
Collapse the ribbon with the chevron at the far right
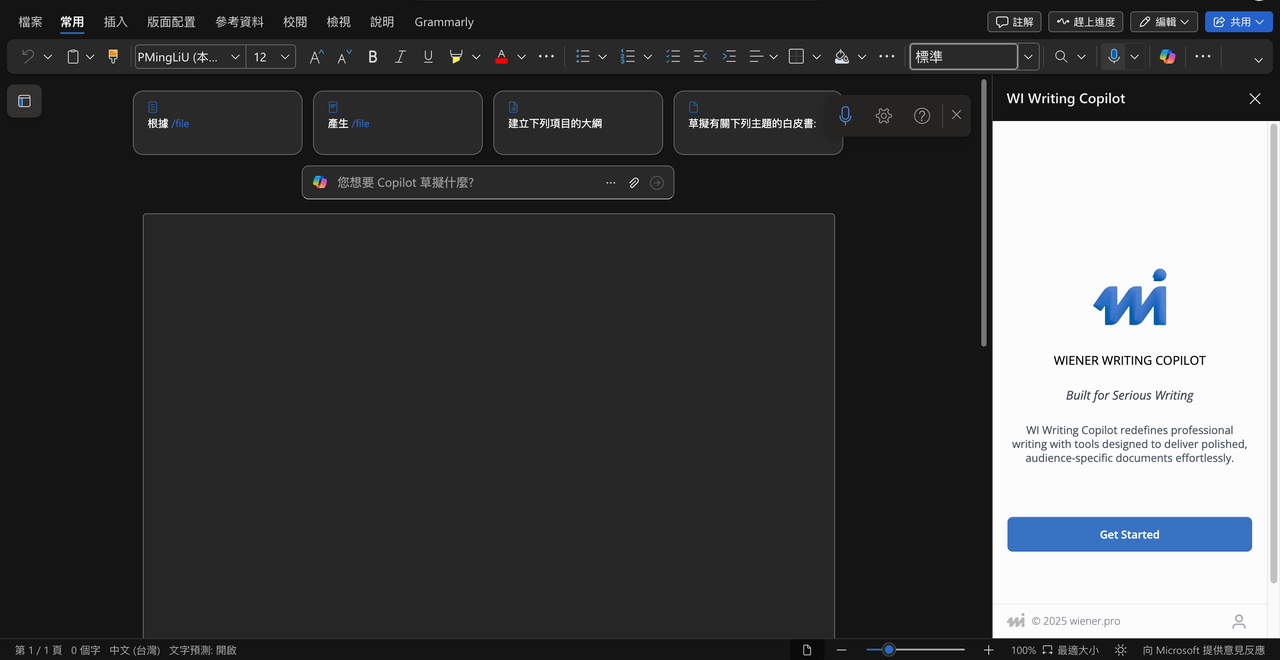[1259, 59]
